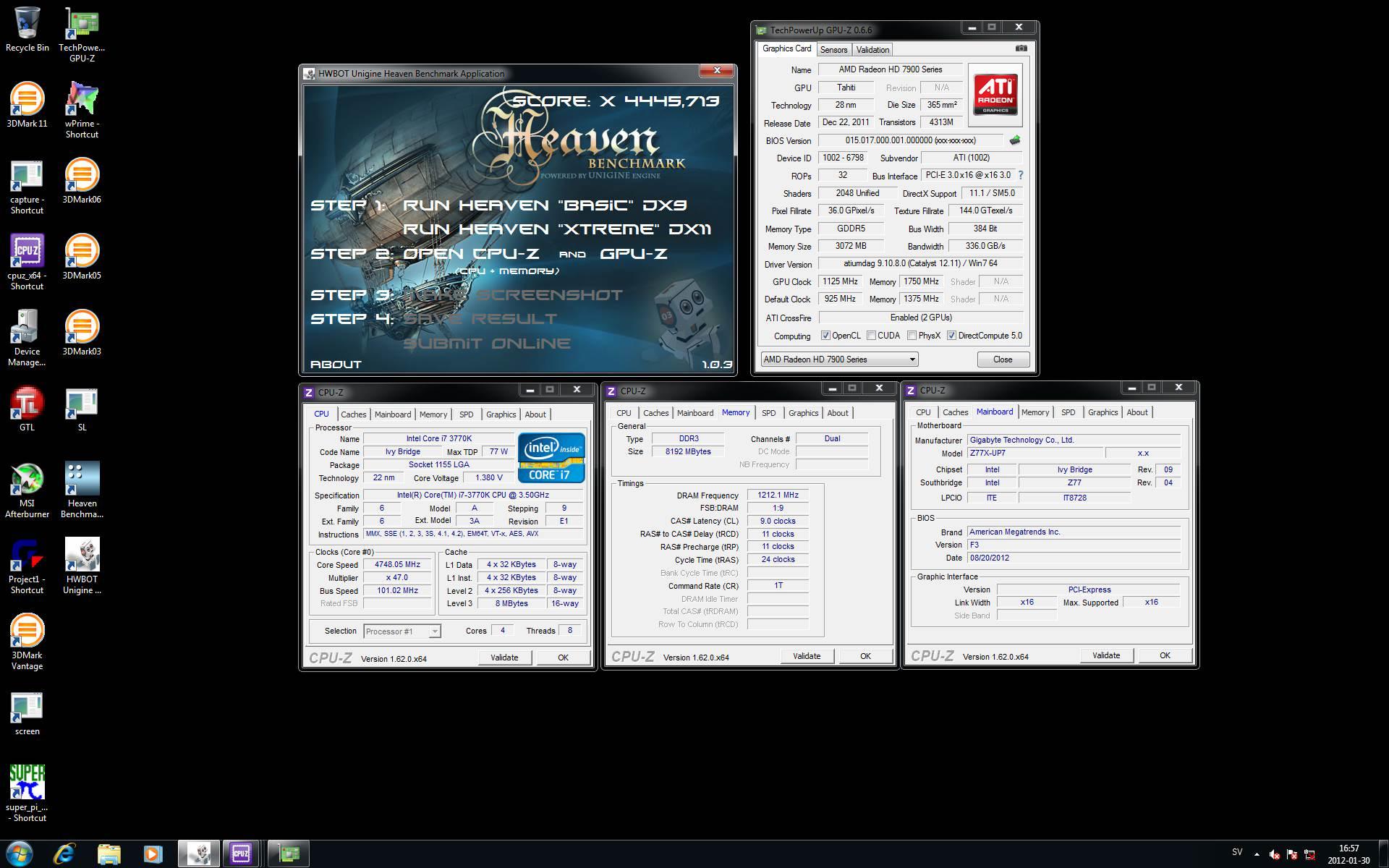Click Validate in the Mainboard CPU-Z window
The width and height of the screenshot is (1389, 868).
[1106, 655]
